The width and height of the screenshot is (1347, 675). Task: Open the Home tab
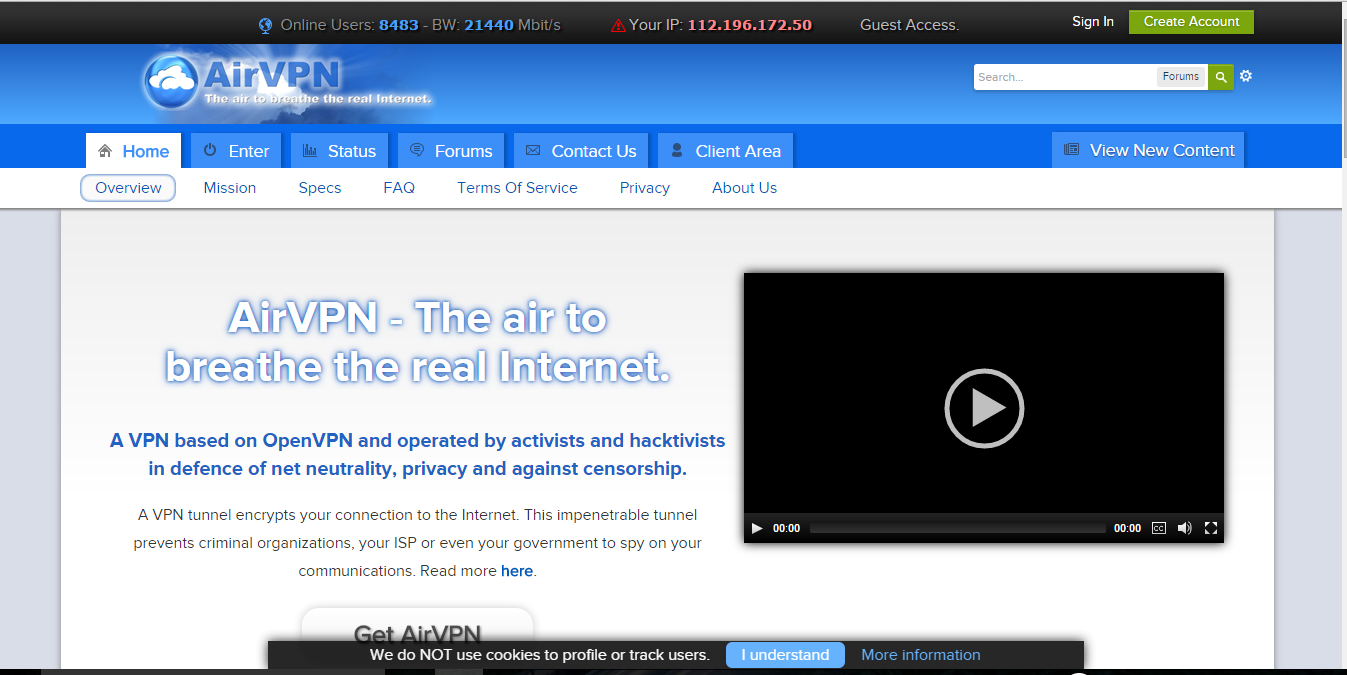pos(134,151)
